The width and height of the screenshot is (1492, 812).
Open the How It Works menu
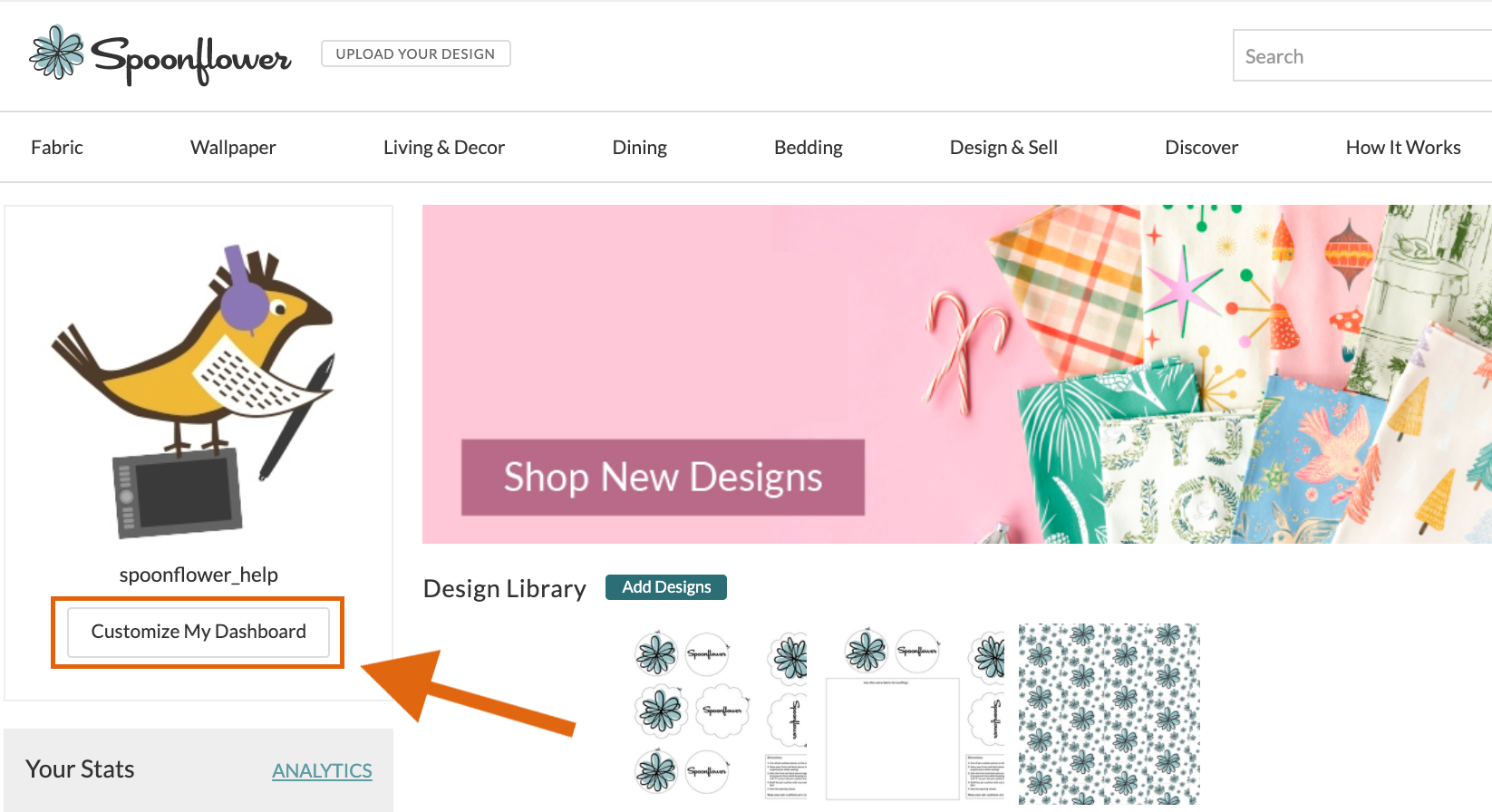(x=1403, y=147)
